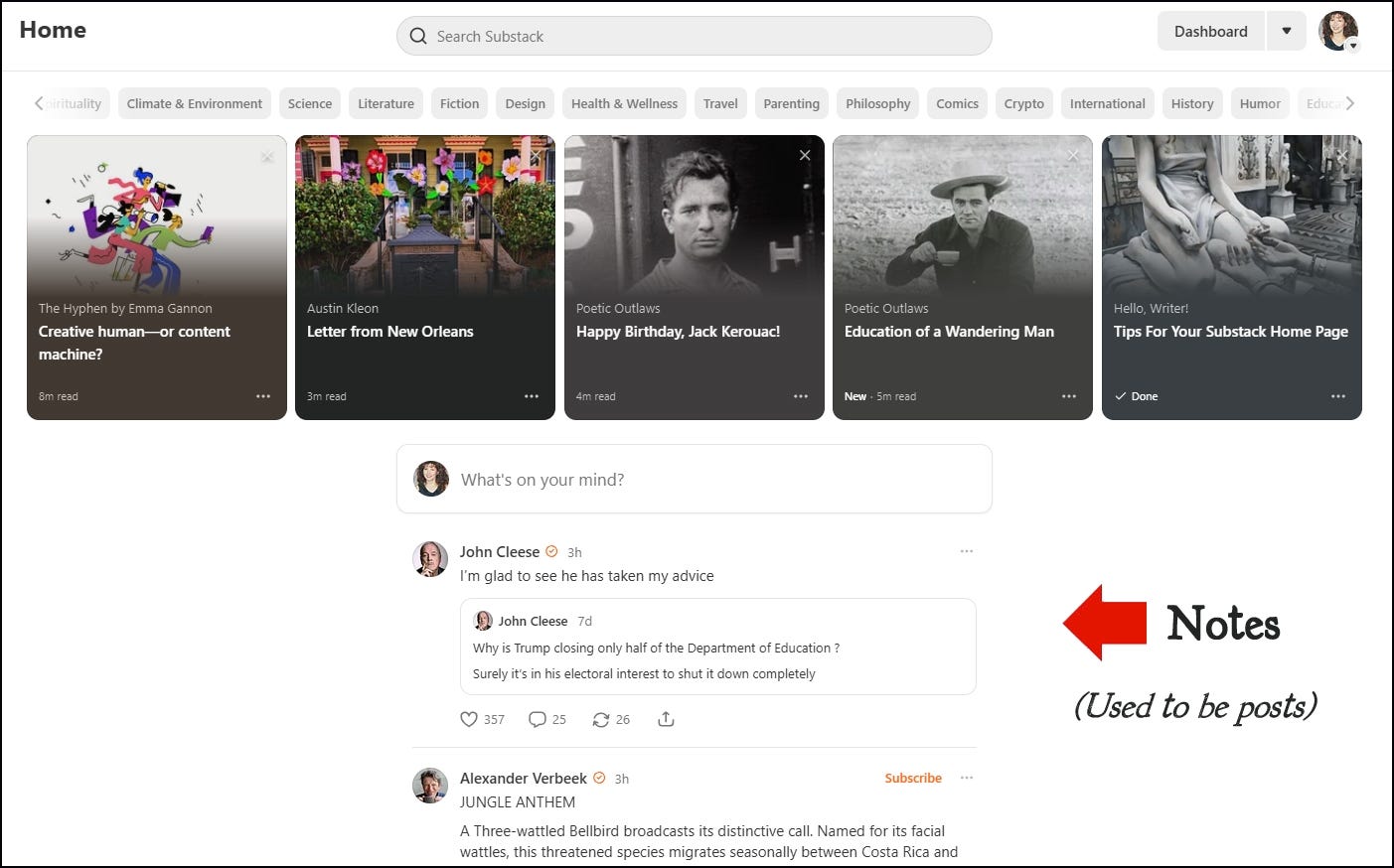This screenshot has height=868, width=1394.
Task: Select the Science category
Action: coord(310,103)
